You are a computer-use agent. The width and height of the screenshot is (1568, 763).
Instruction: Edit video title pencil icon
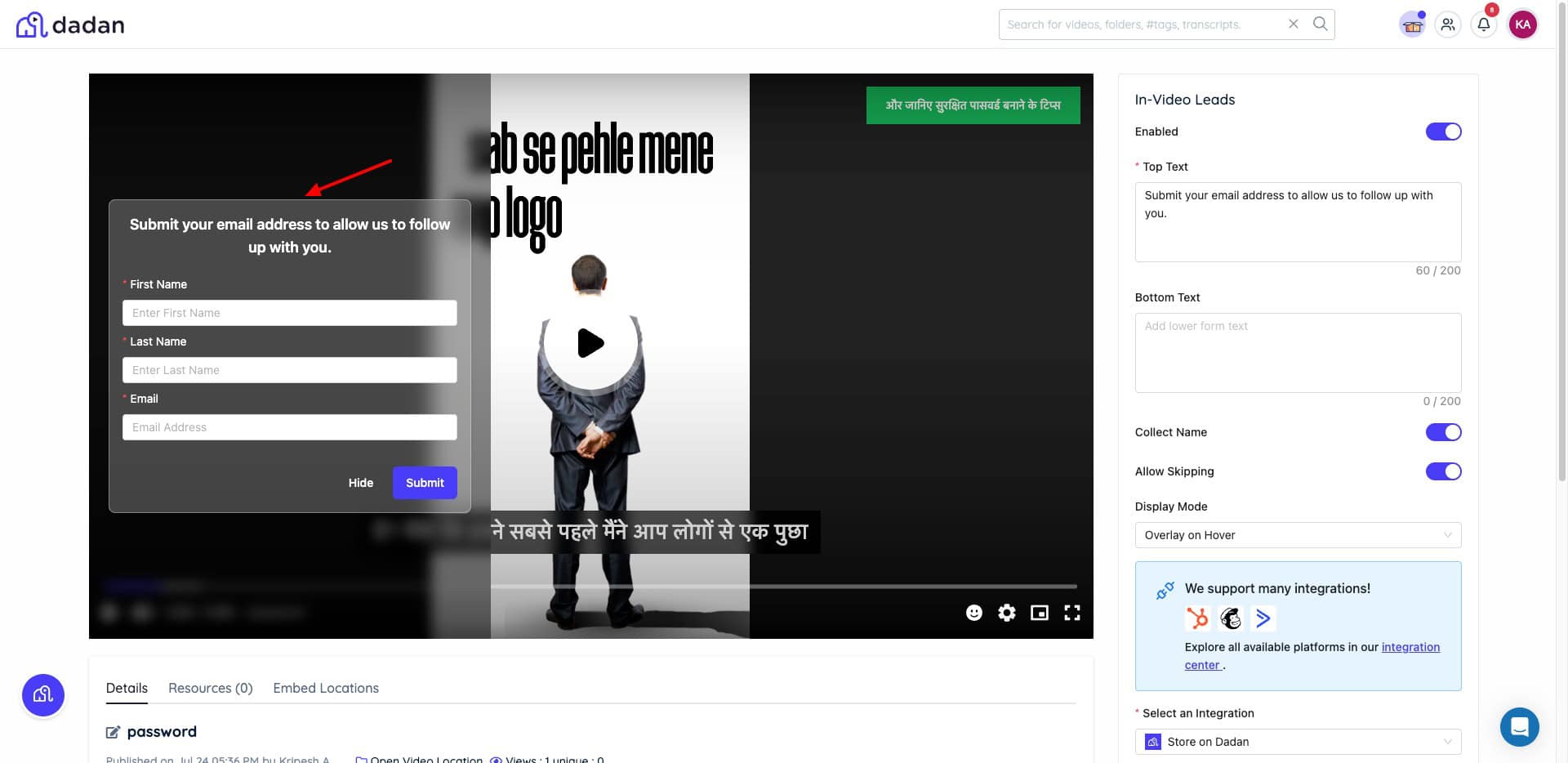point(114,732)
